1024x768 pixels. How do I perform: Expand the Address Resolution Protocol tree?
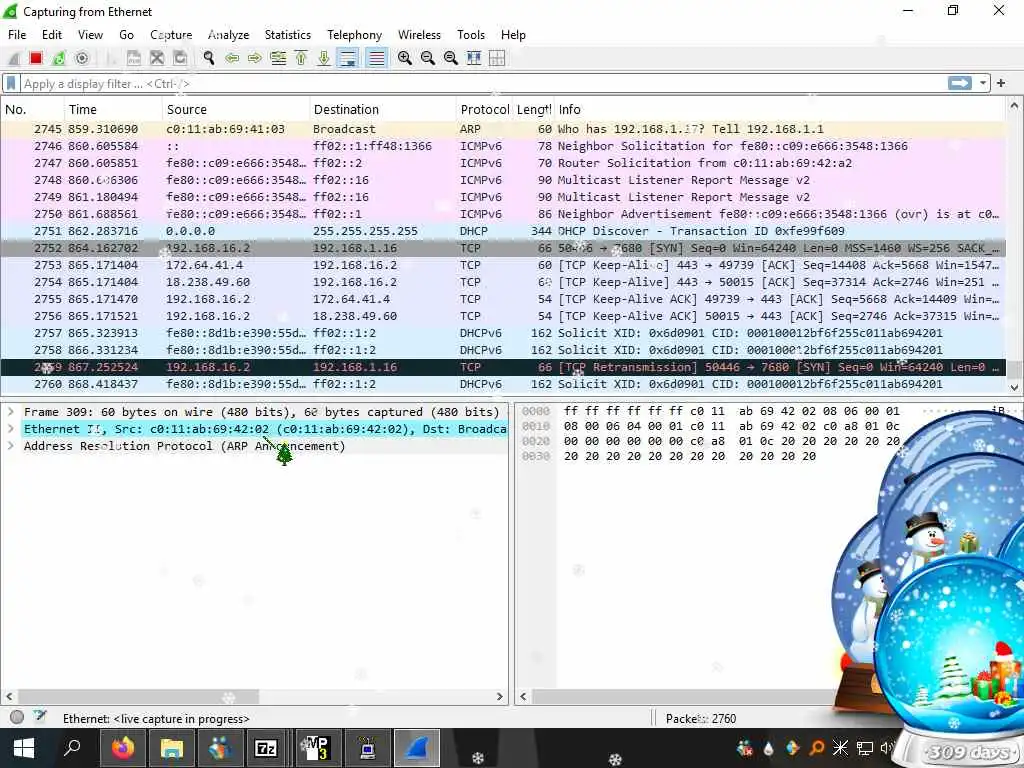pos(10,446)
